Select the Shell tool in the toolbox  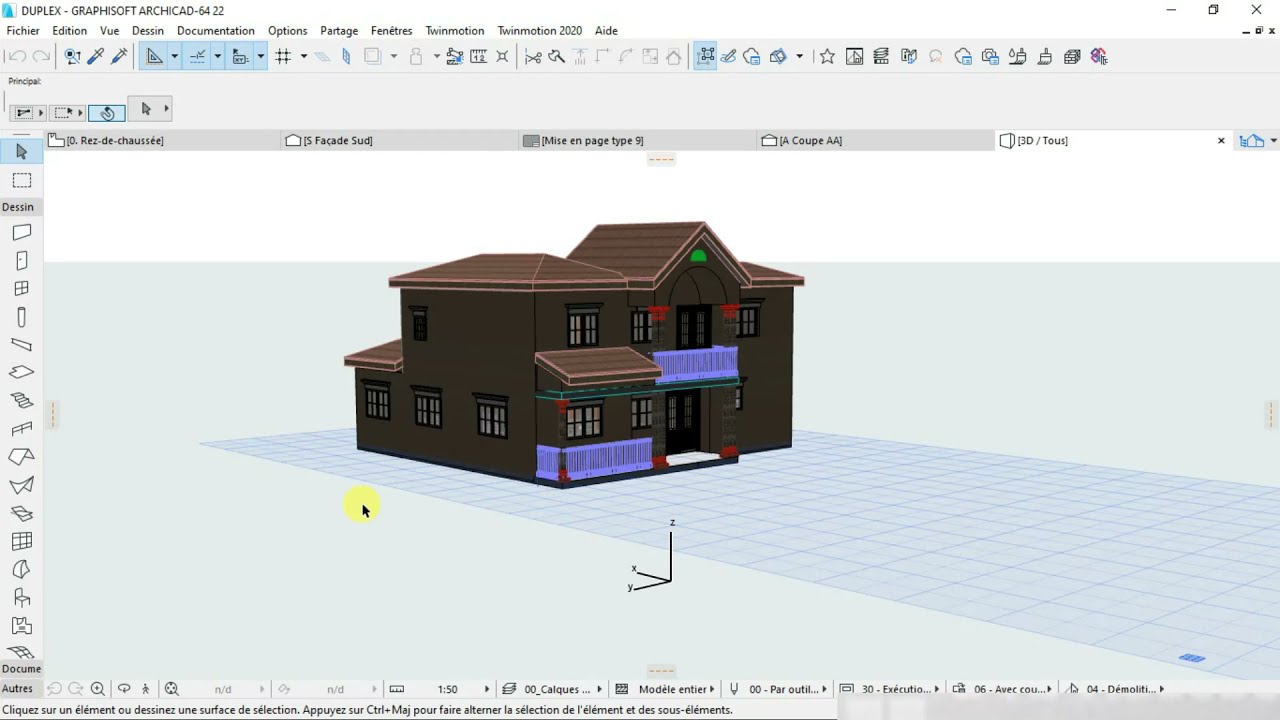tap(21, 485)
